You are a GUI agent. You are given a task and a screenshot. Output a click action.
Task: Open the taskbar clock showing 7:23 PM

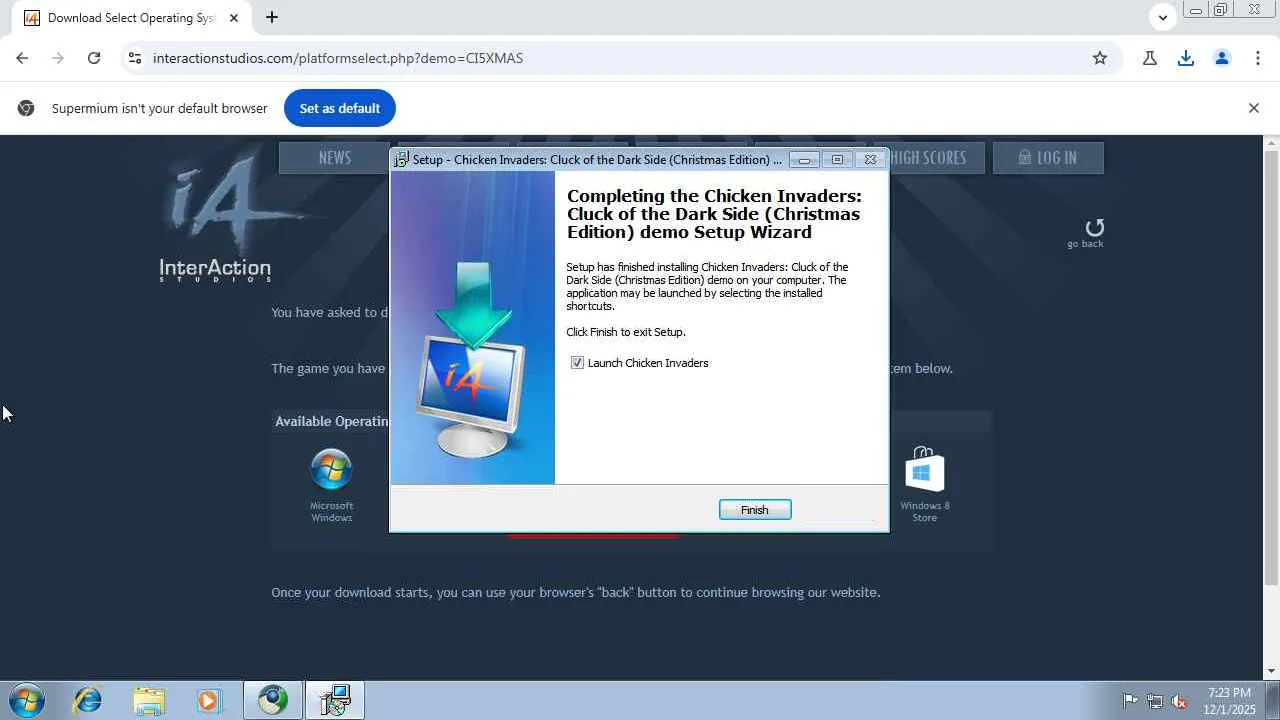pyautogui.click(x=1230, y=700)
